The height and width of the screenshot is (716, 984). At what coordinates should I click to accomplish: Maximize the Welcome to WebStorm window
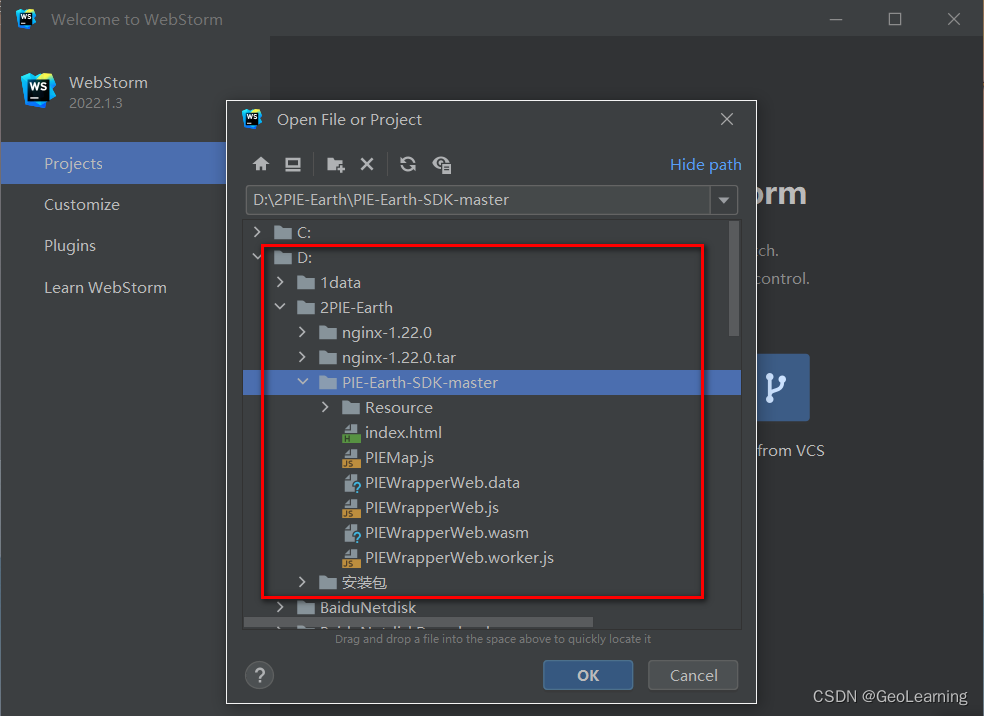(895, 19)
